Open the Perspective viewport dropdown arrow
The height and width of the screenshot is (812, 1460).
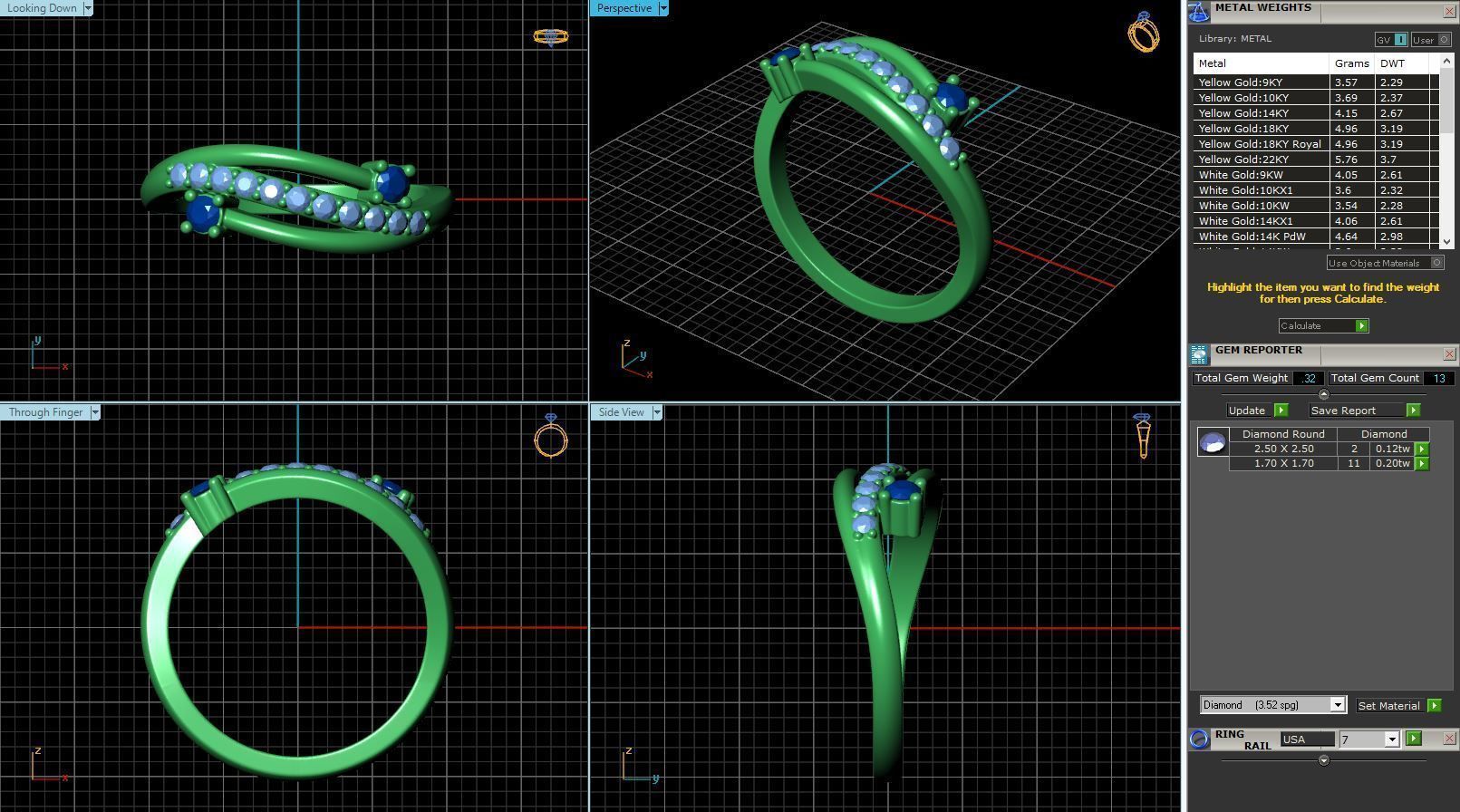(x=663, y=8)
